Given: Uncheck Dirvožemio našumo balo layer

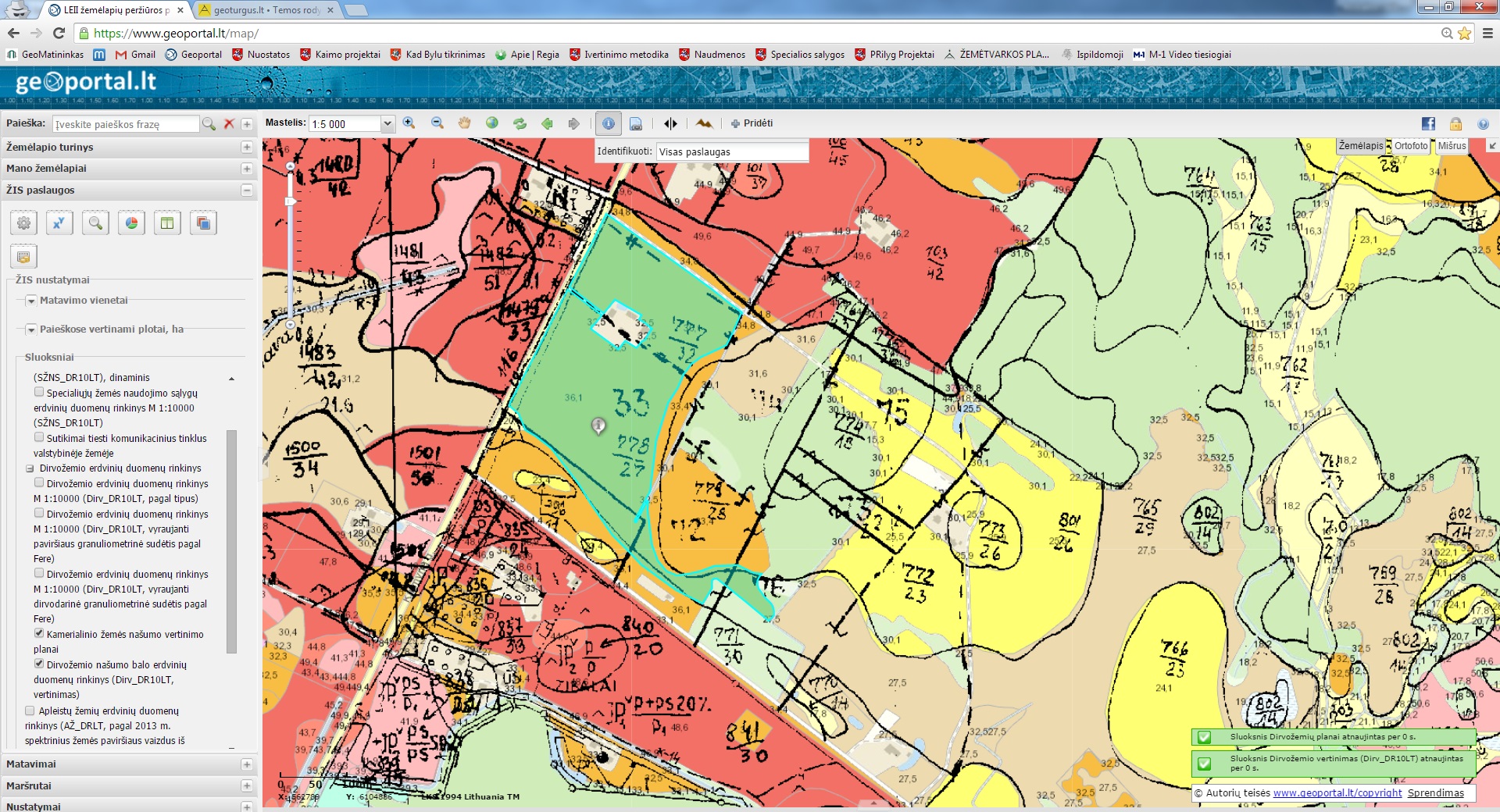Looking at the screenshot, I should [39, 664].
